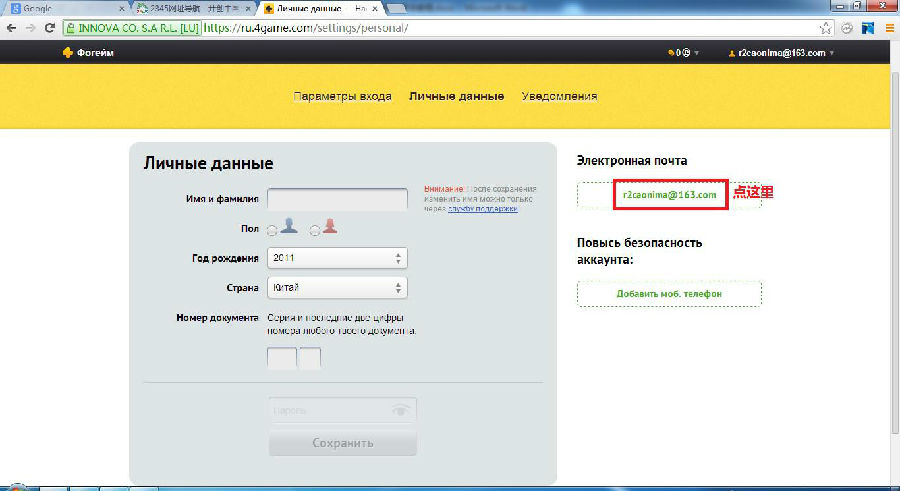Select the male gender radio button
Image resolution: width=900 pixels, height=491 pixels.
(x=272, y=230)
